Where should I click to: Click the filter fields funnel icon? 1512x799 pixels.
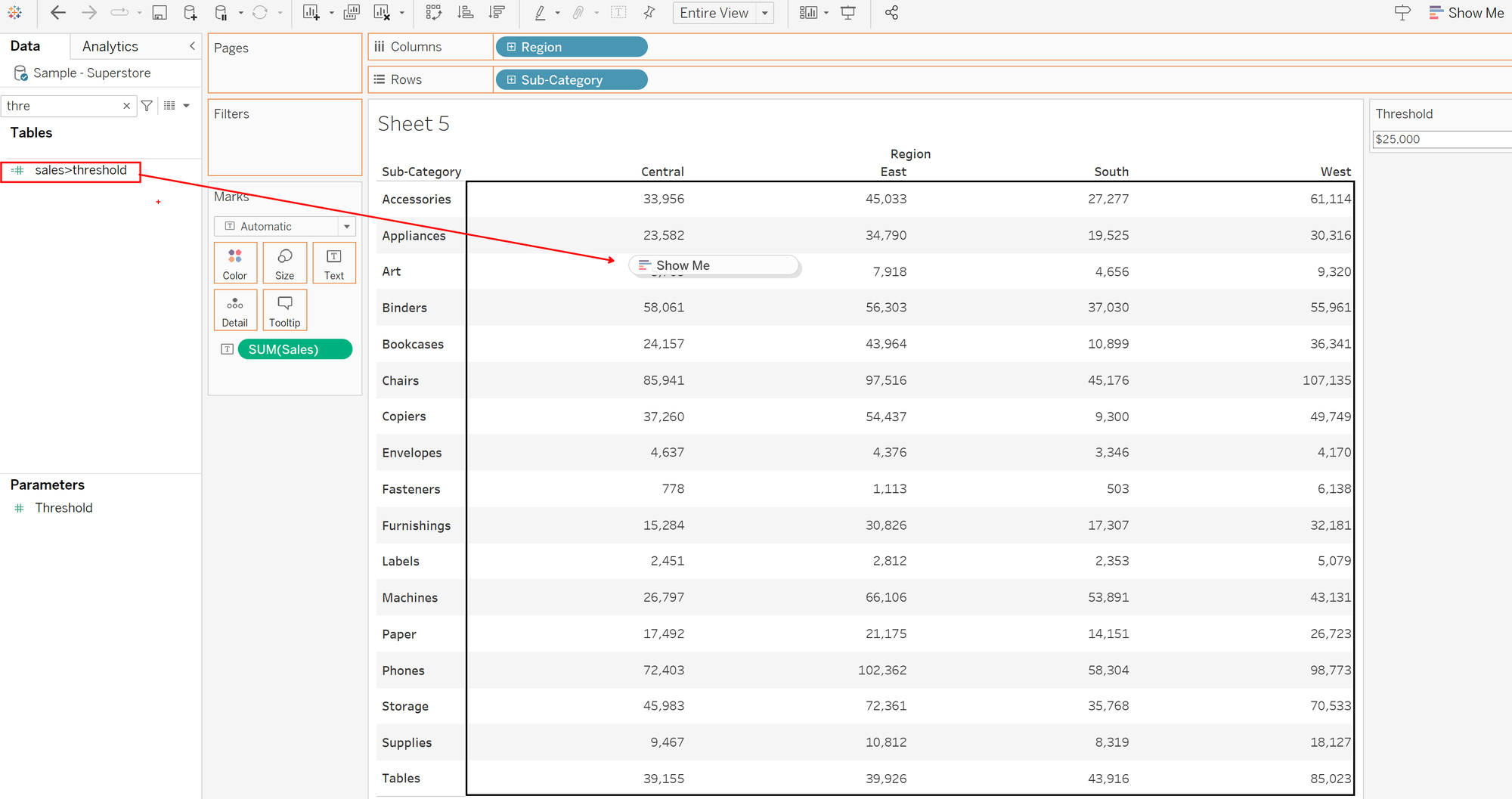147,106
